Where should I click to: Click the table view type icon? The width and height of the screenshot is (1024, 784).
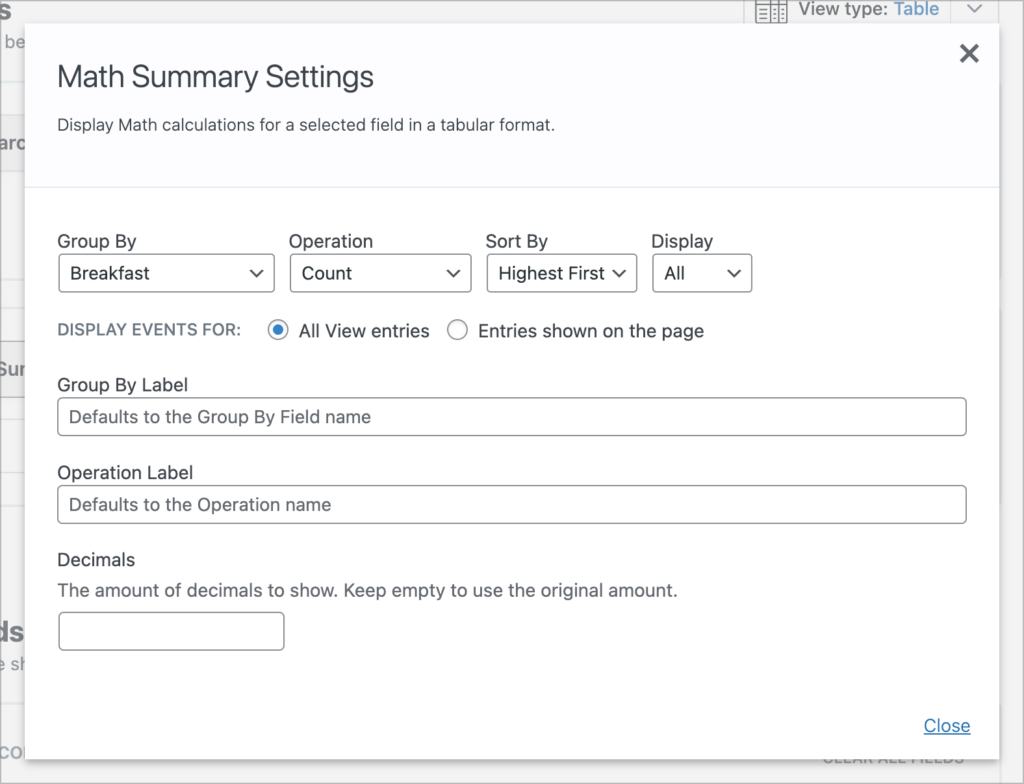point(771,12)
